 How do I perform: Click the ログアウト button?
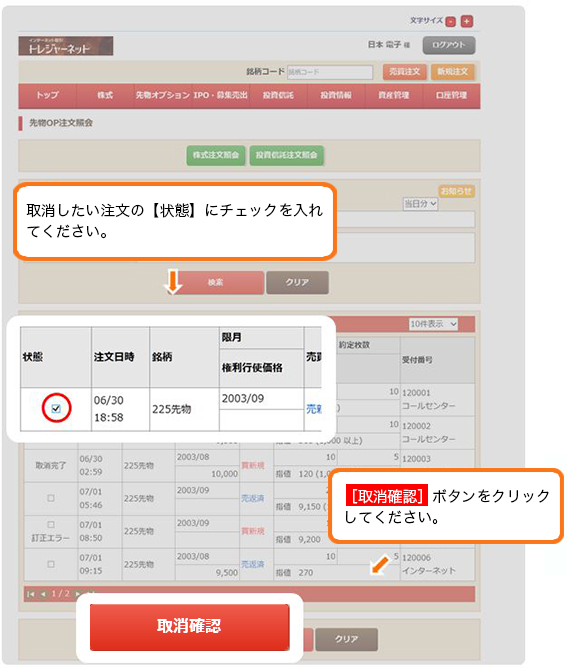click(x=449, y=45)
